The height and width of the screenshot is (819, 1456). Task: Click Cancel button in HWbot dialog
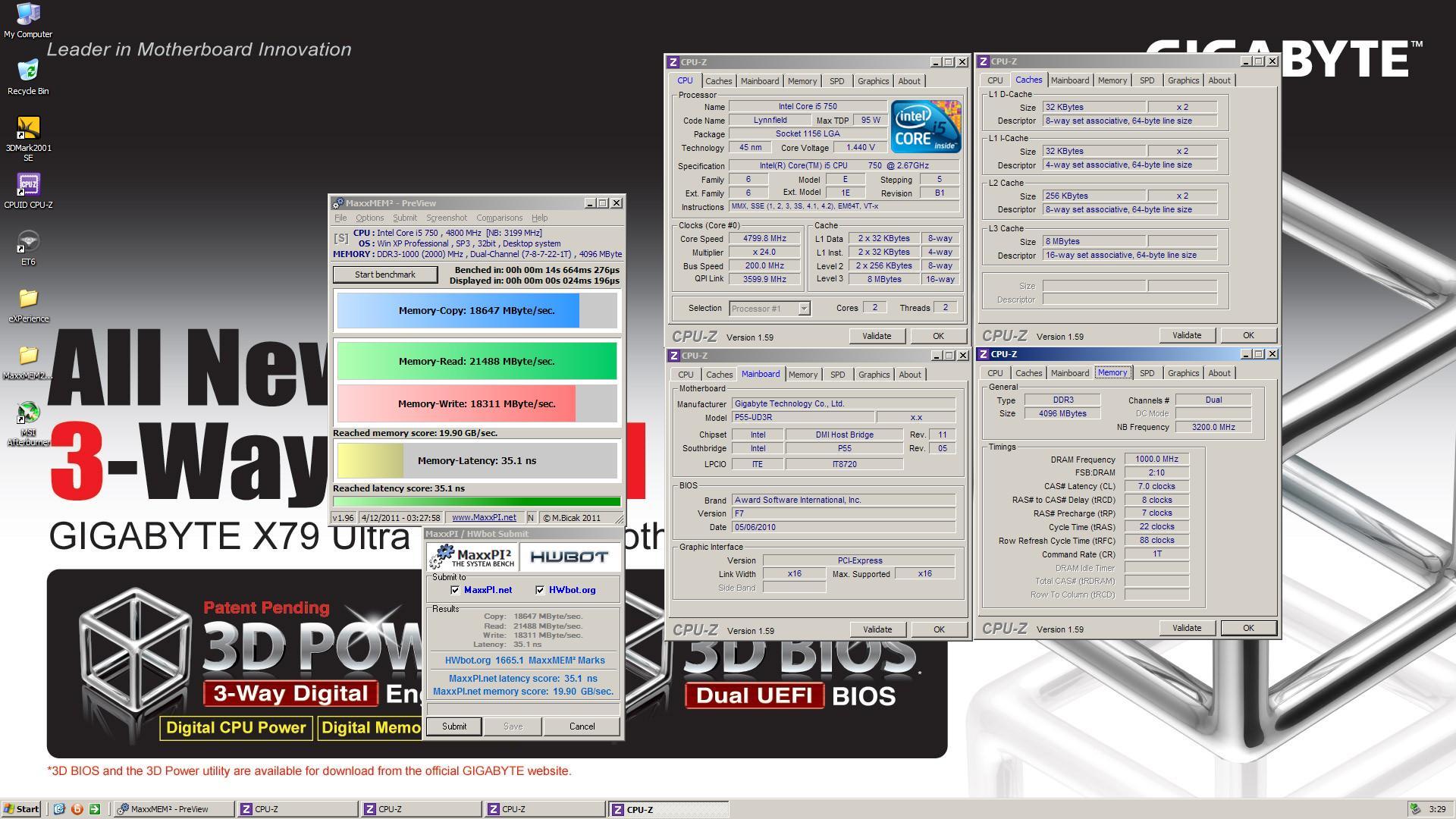click(x=582, y=726)
